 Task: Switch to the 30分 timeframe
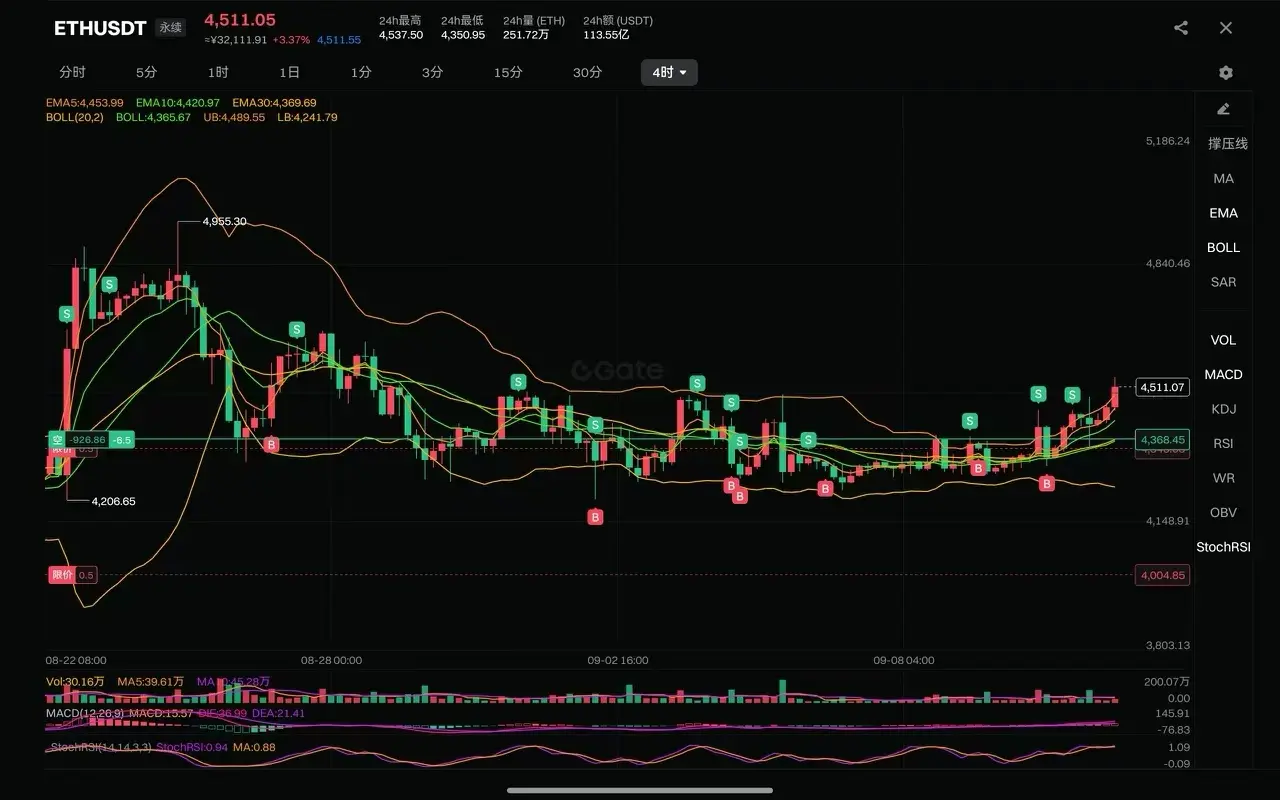(587, 72)
